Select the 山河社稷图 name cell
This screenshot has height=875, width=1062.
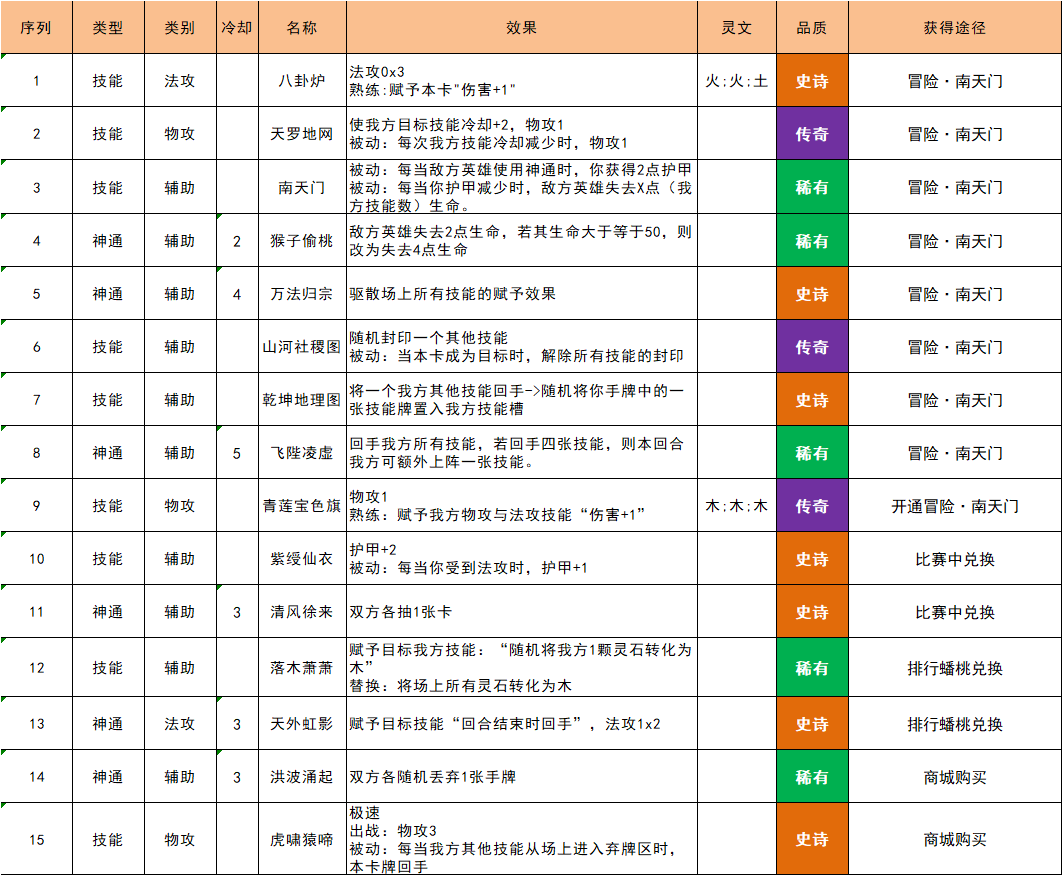[x=302, y=347]
